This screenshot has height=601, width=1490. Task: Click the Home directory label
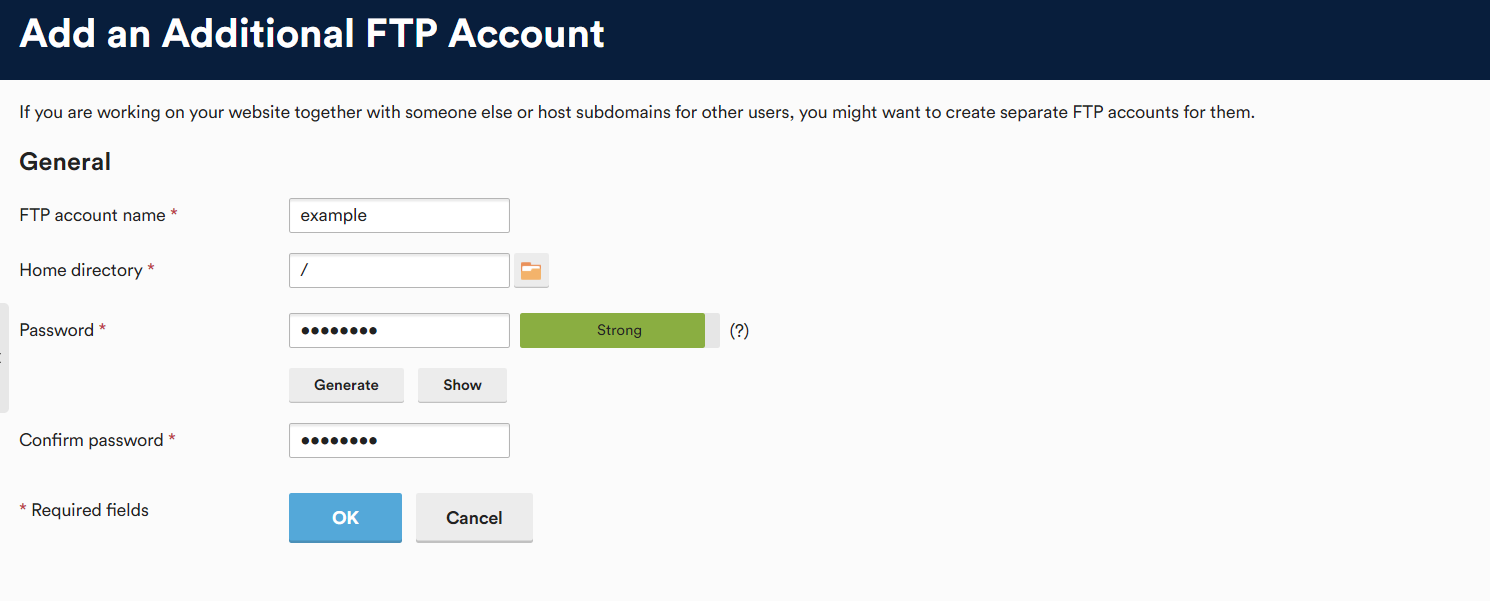80,270
